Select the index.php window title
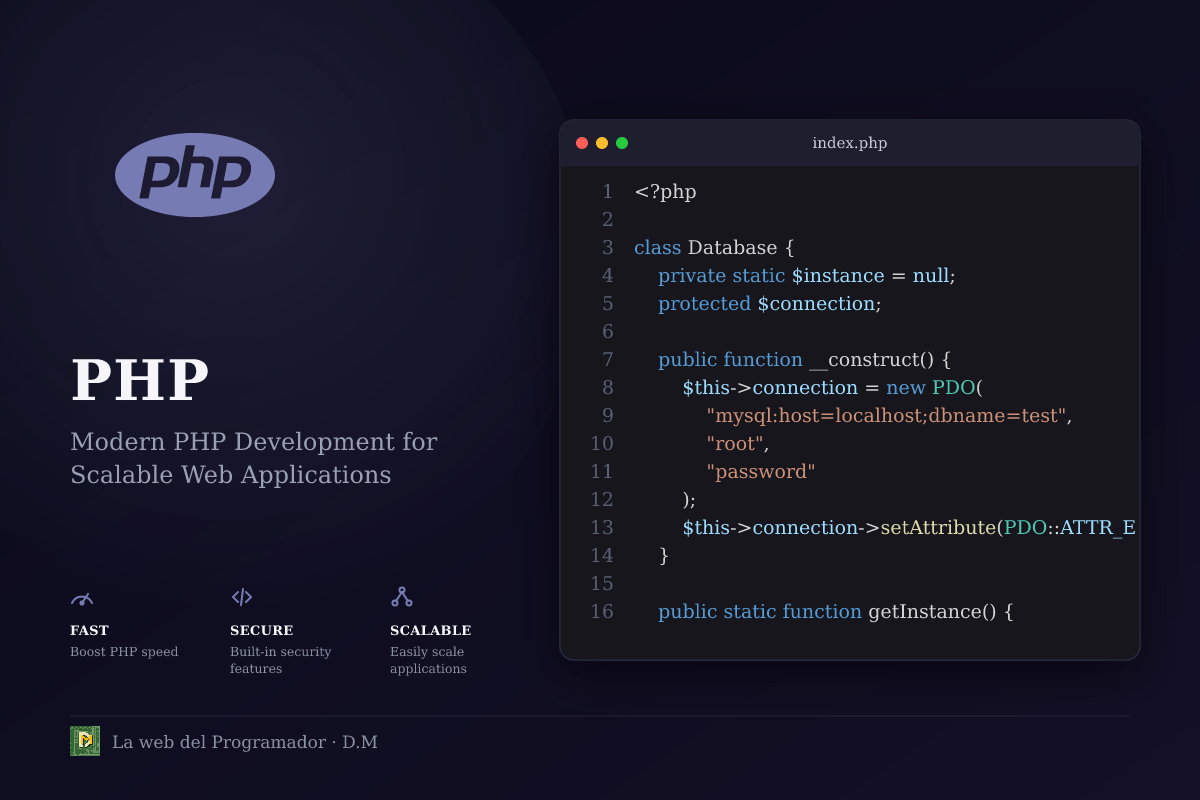Viewport: 1200px width, 800px height. pos(850,143)
